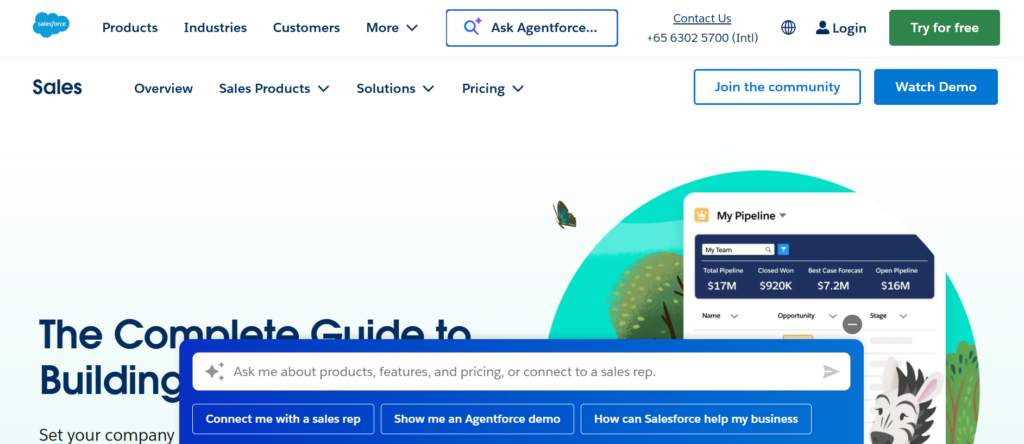Click the send arrow in chat box

tap(831, 372)
